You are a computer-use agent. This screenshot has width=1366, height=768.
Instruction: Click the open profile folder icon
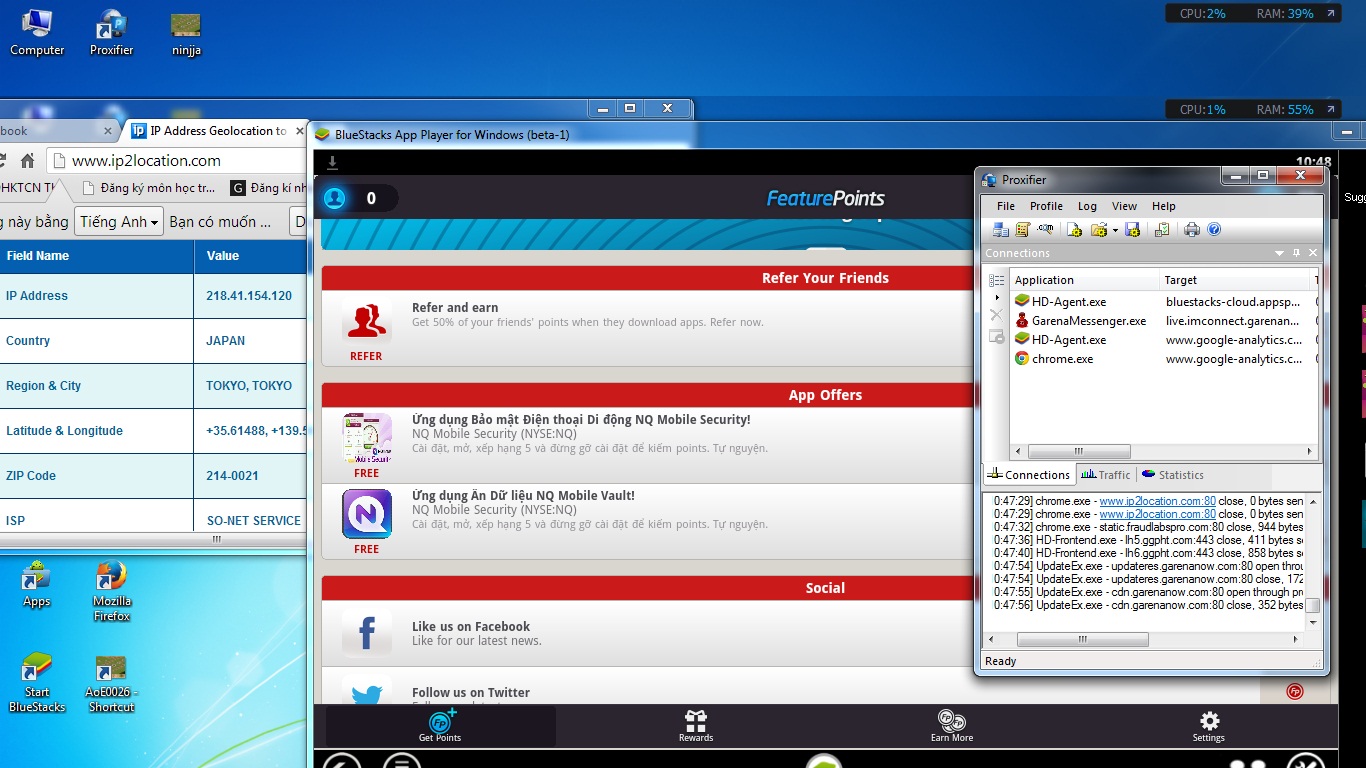click(x=1099, y=230)
